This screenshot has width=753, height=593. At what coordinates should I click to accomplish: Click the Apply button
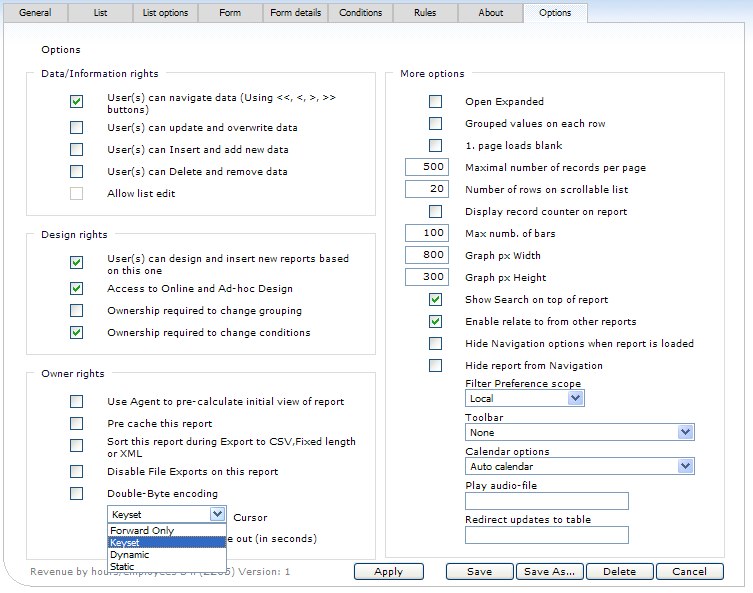tap(388, 572)
